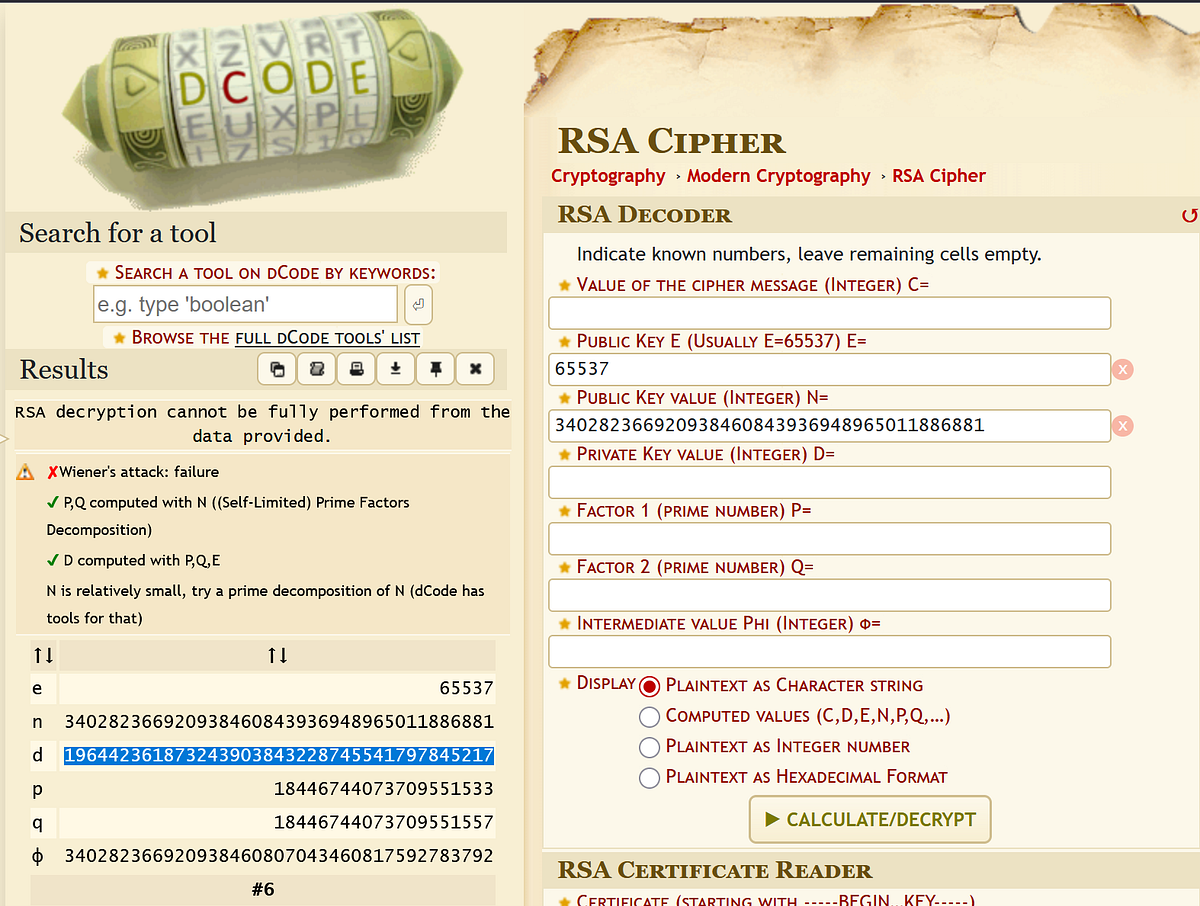The height and width of the screenshot is (906, 1200).
Task: Copy the results to clipboard
Action: [x=277, y=370]
